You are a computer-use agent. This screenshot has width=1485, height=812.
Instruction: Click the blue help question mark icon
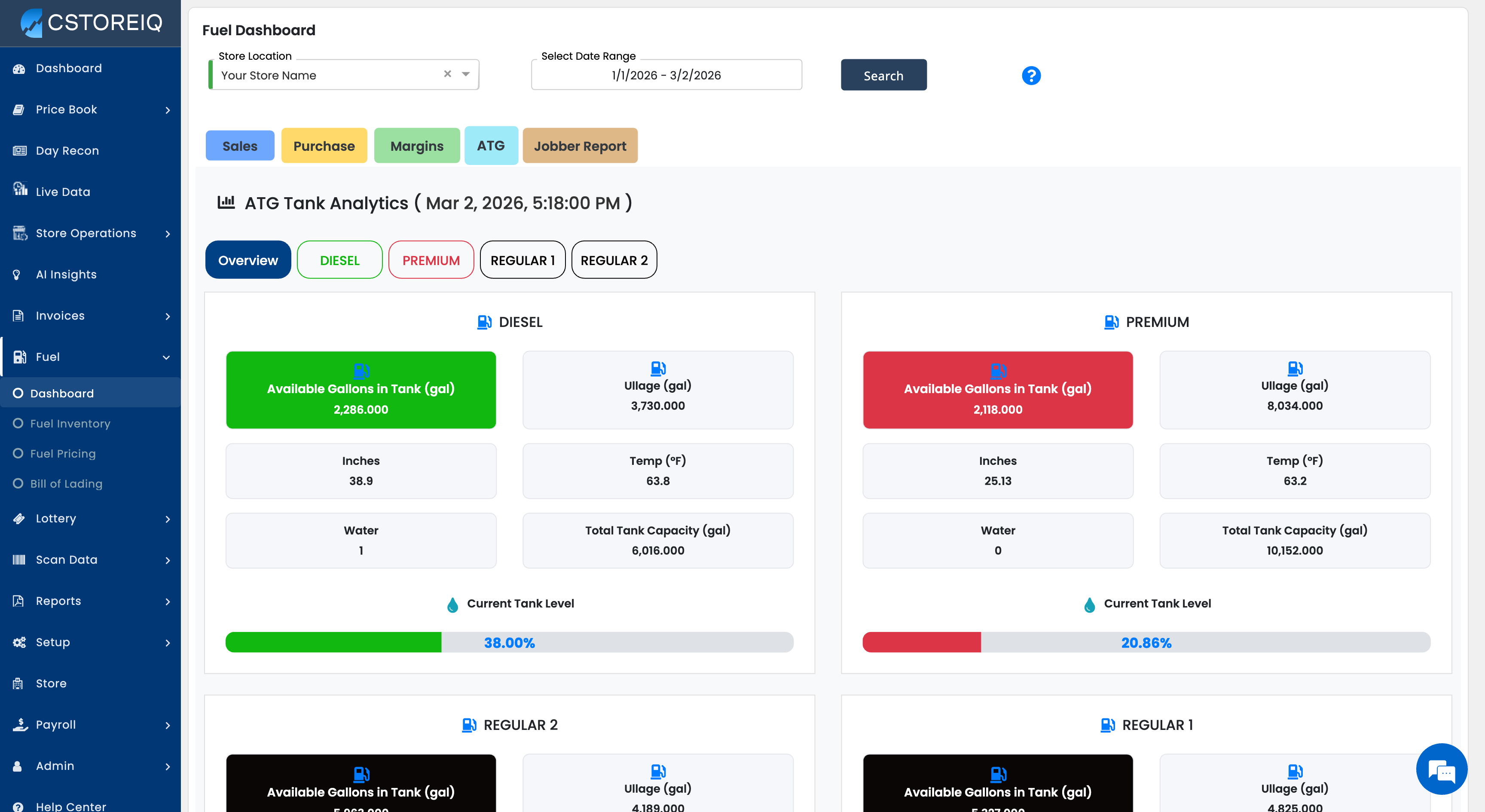[1031, 76]
